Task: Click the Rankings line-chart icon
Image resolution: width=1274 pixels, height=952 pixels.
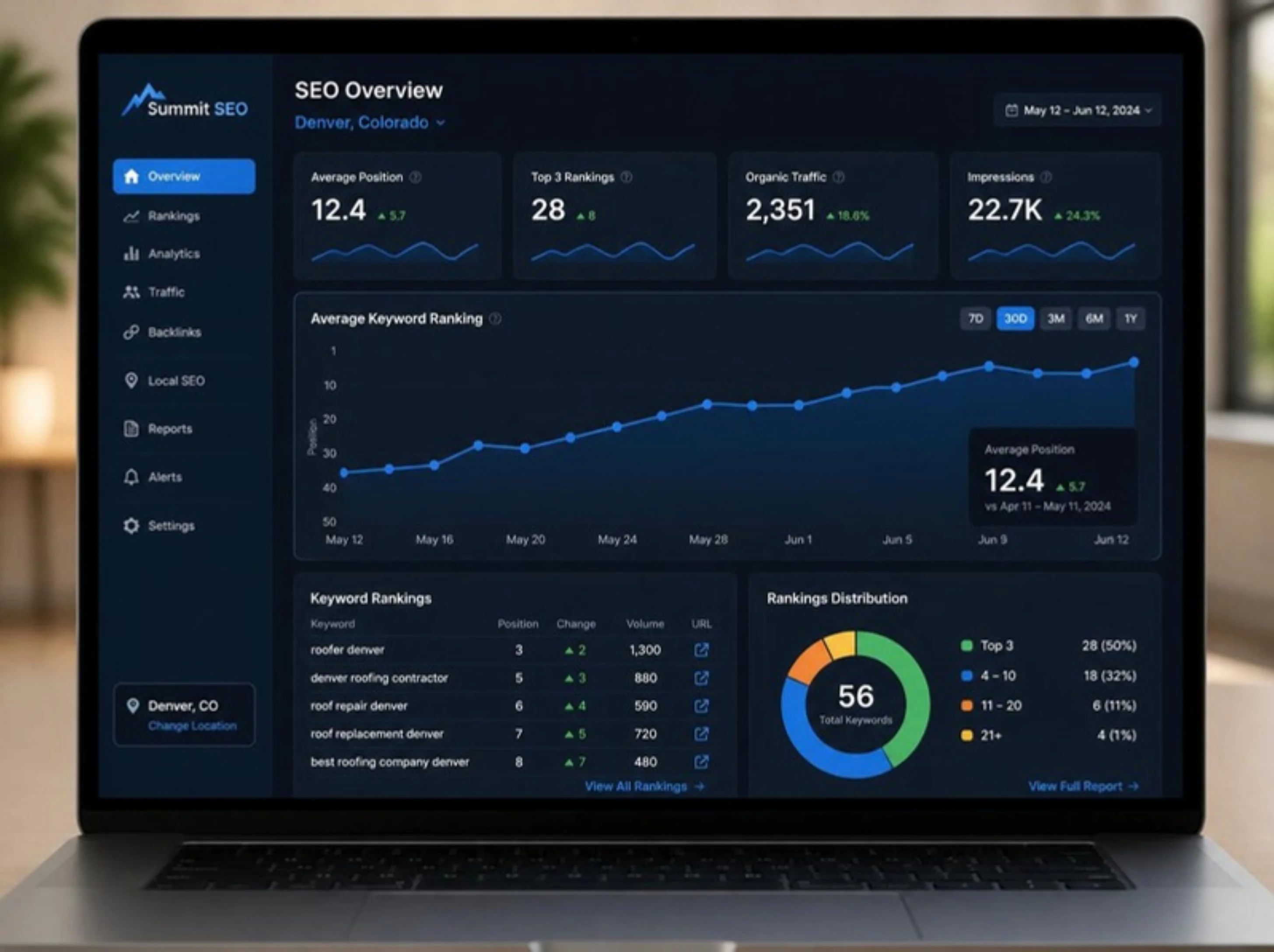Action: 131,217
